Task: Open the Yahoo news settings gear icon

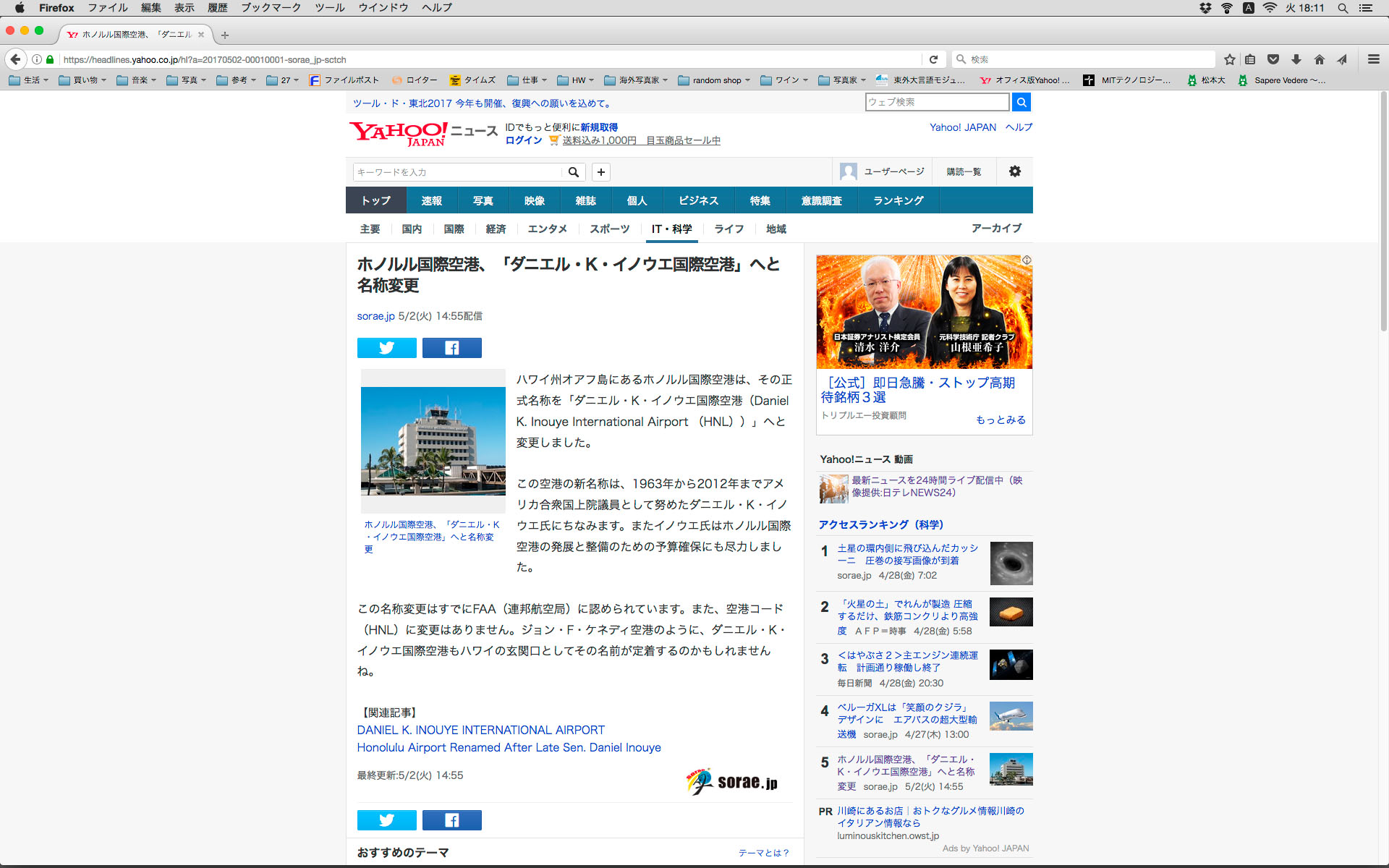Action: tap(1014, 171)
